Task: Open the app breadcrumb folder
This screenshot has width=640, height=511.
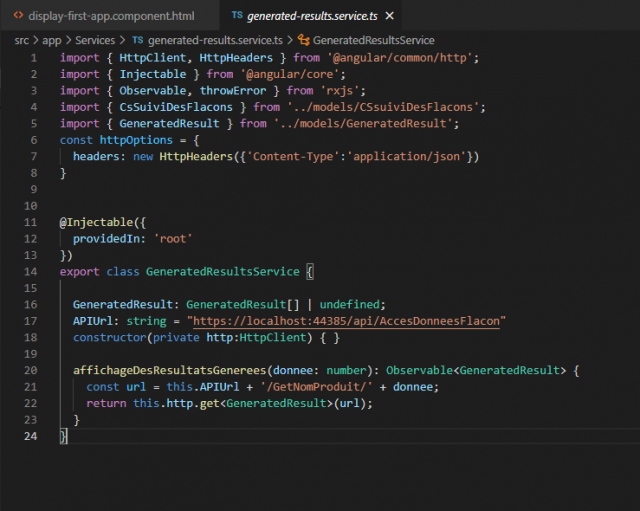Action: tap(51, 40)
